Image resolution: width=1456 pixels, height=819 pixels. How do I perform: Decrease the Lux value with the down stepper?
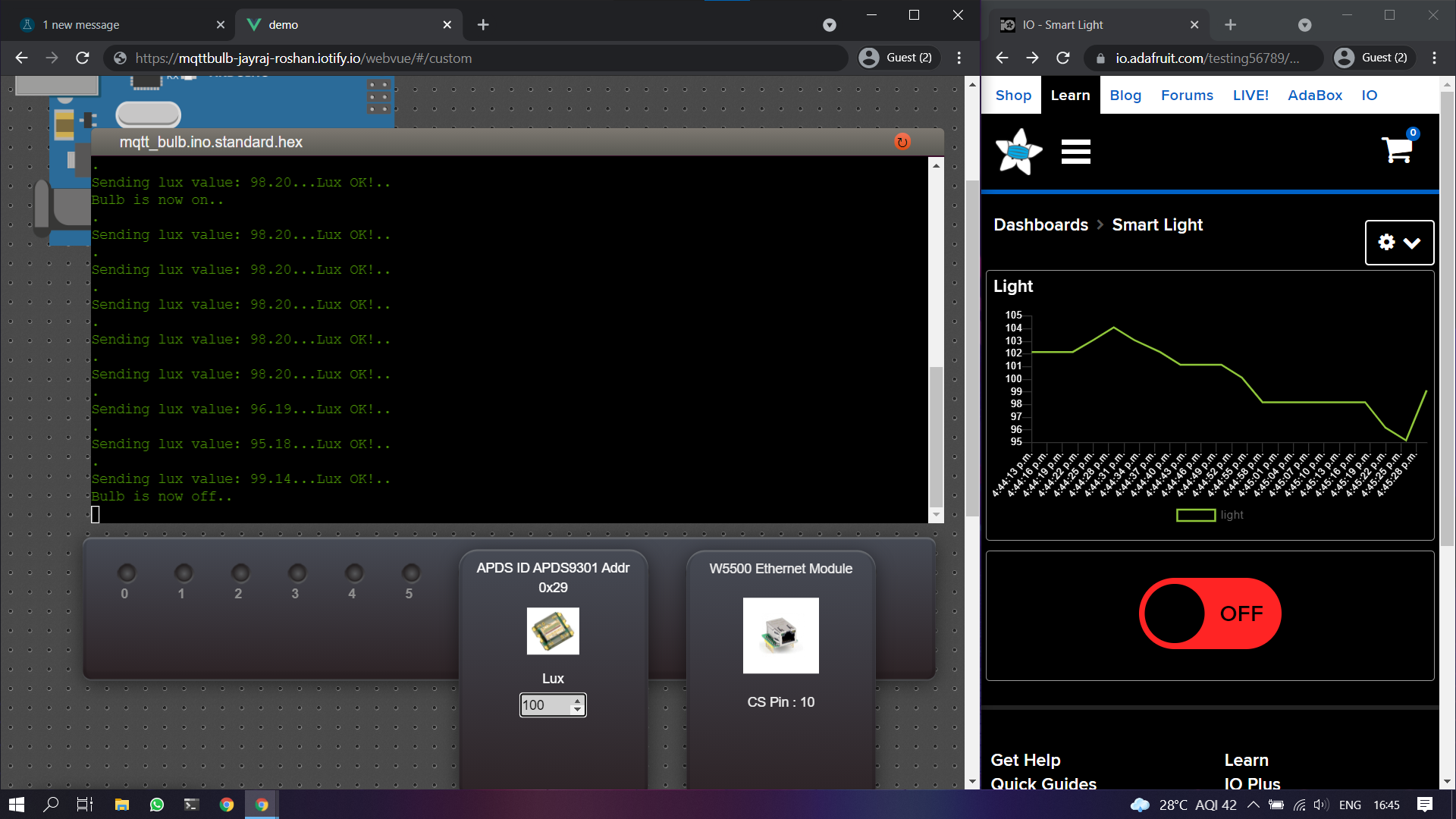pyautogui.click(x=577, y=711)
